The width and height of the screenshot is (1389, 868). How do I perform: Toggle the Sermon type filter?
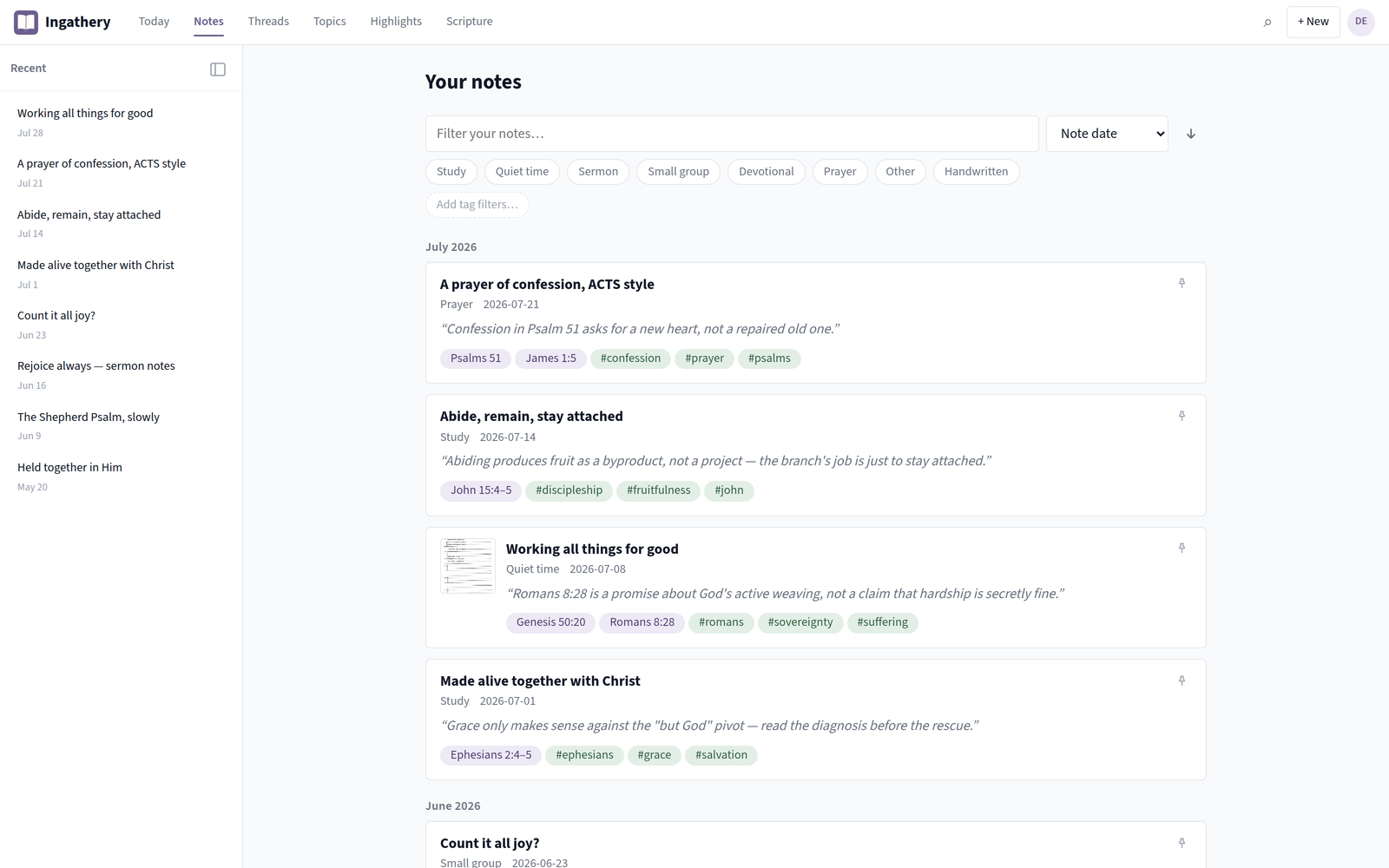tap(598, 172)
